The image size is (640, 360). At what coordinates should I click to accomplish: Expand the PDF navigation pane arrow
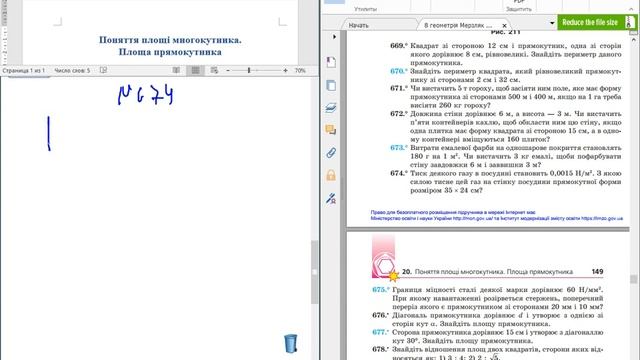(x=334, y=37)
